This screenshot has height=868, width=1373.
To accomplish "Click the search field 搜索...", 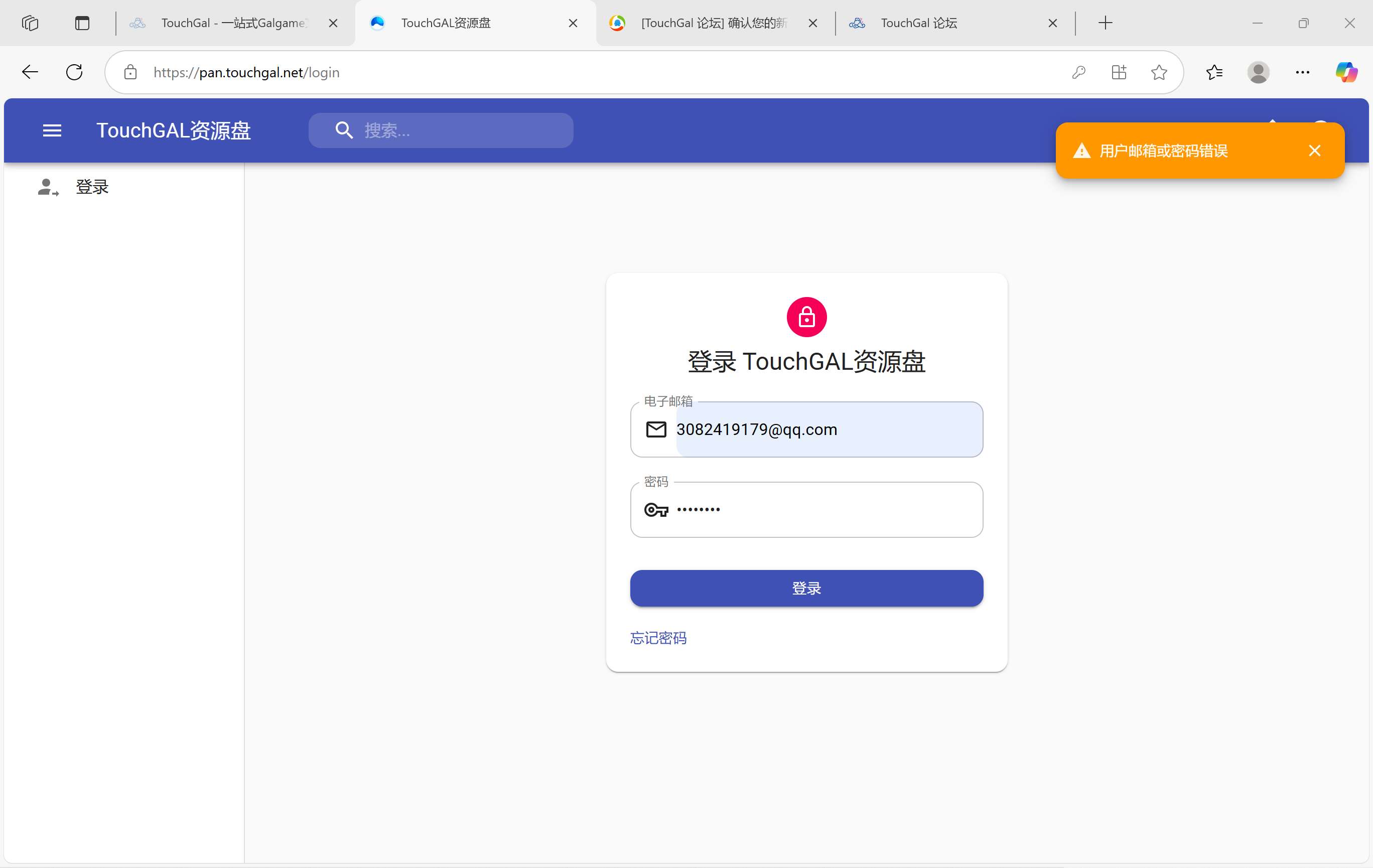I will pyautogui.click(x=441, y=130).
